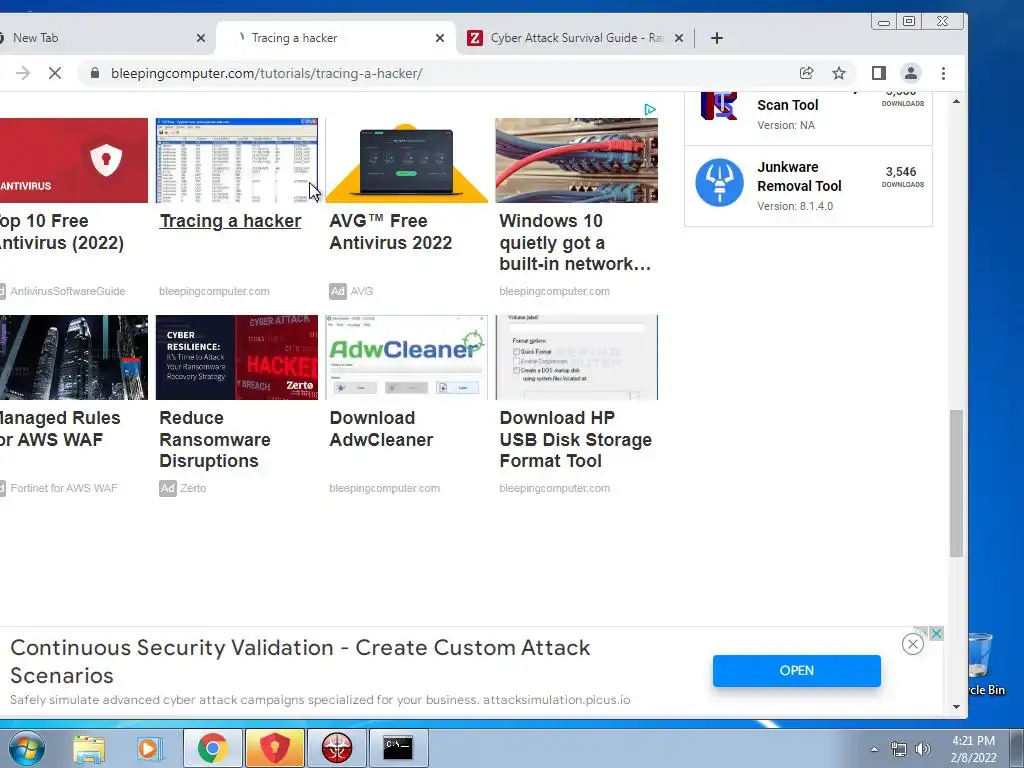The height and width of the screenshot is (768, 1024).
Task: Show hidden system tray icons arrow
Action: 874,749
